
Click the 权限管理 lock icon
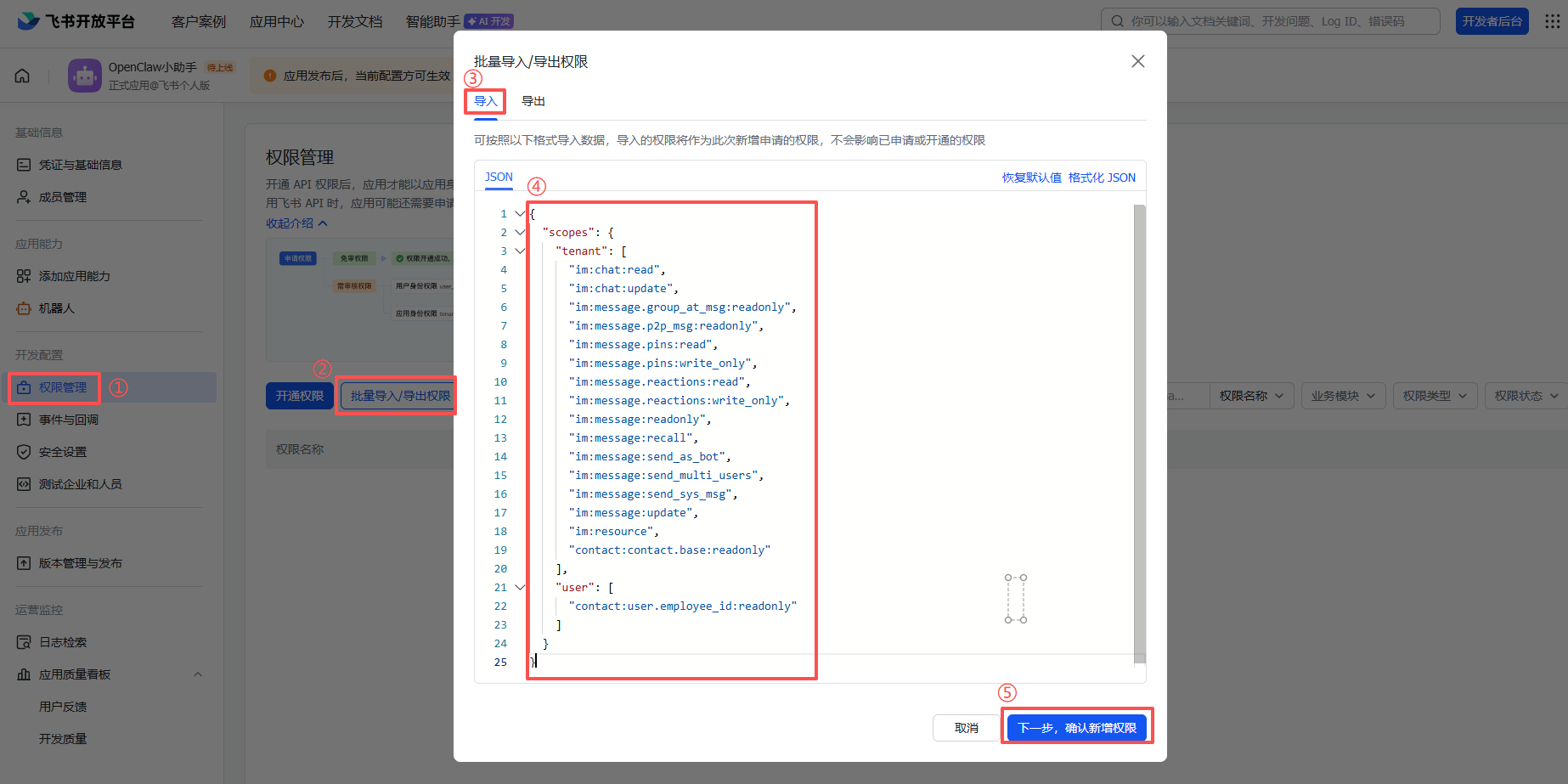click(x=24, y=387)
